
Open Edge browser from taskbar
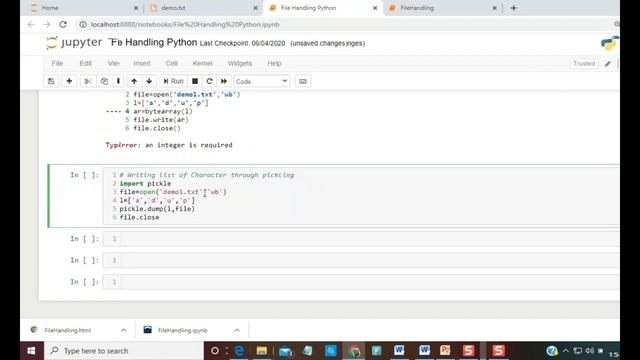coord(239,351)
